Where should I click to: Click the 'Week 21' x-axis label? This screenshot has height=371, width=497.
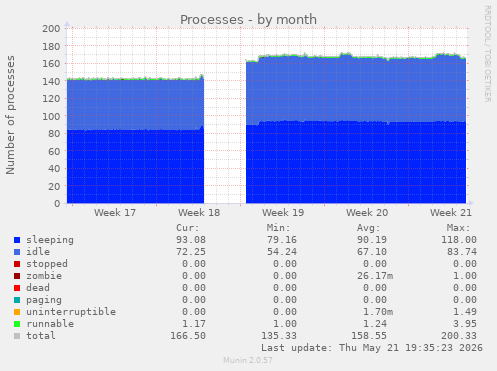pos(451,213)
